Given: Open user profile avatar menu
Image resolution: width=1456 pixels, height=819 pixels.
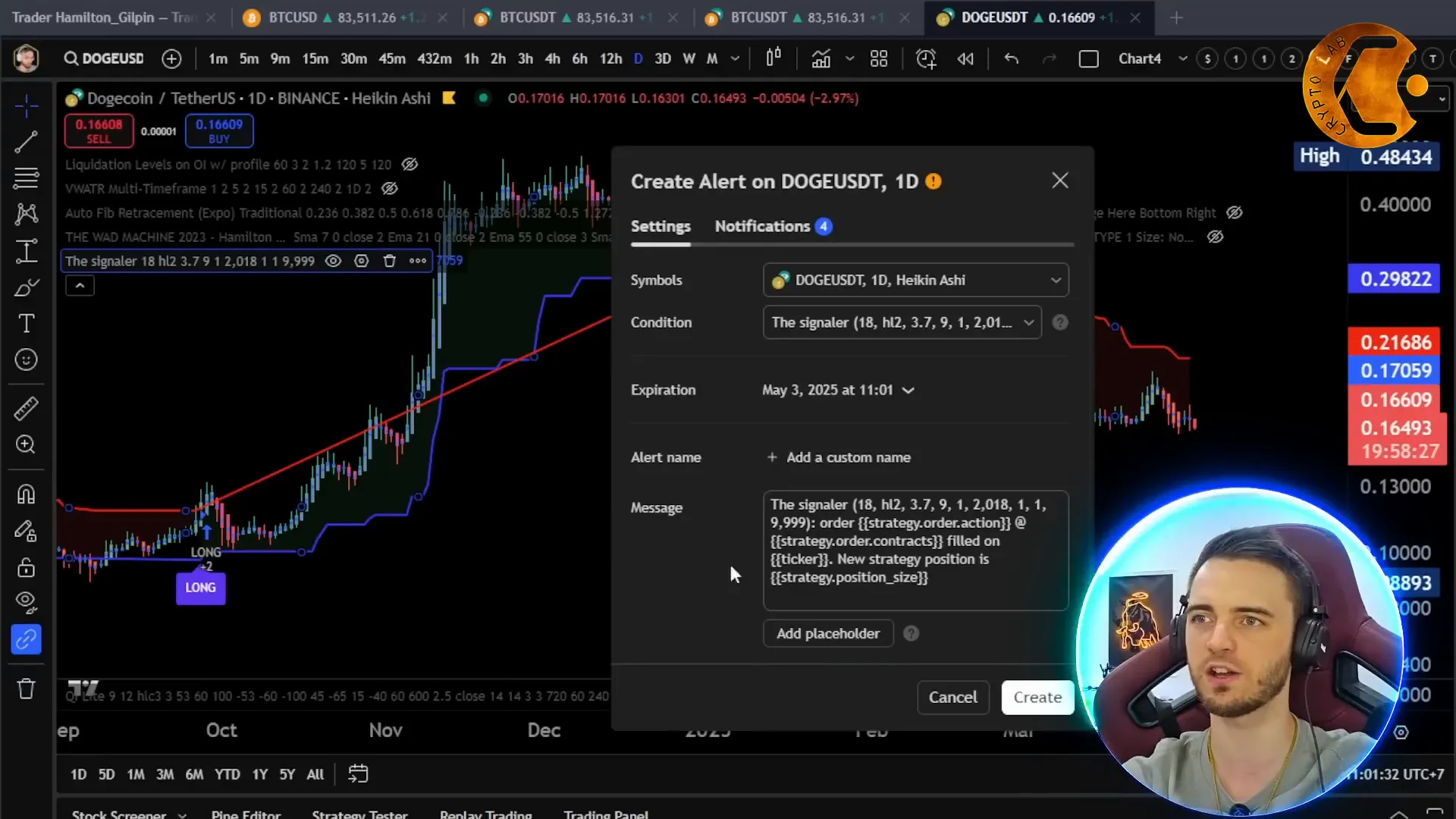Looking at the screenshot, I should coord(27,58).
